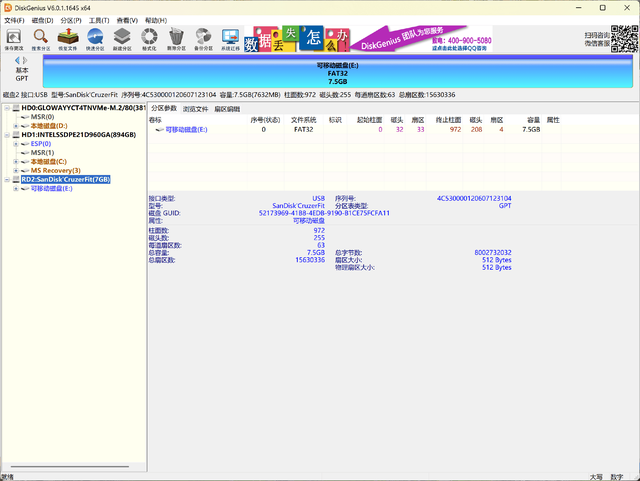Click the RD2 SanDisk drive icon
Viewport: 640px width, 481px height.
16,180
